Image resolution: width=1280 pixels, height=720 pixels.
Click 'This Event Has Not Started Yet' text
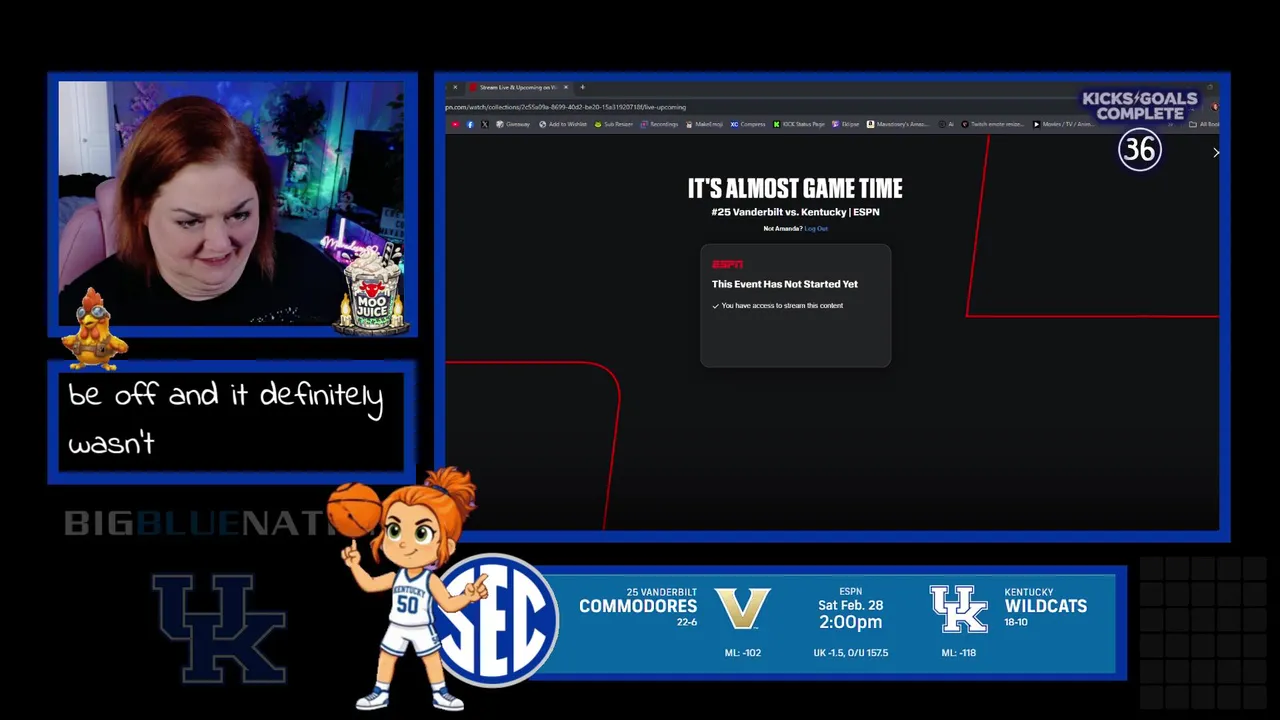785,284
